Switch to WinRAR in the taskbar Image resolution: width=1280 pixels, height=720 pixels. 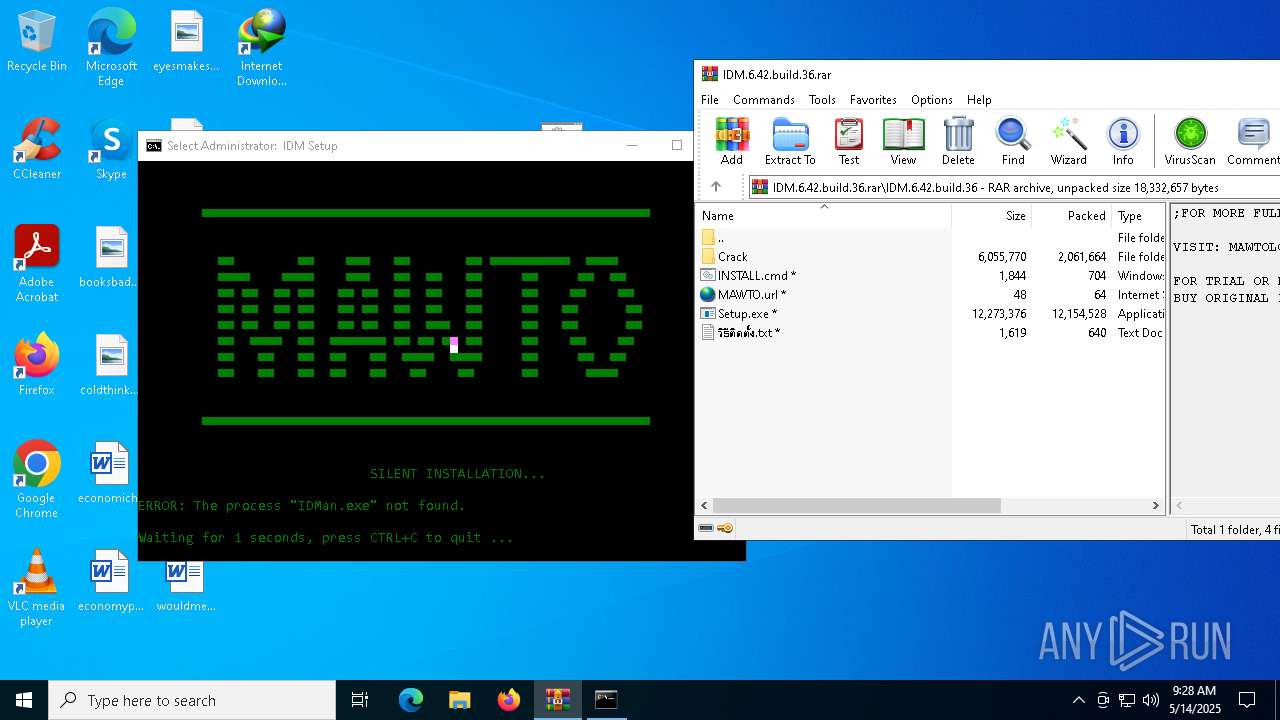point(557,700)
